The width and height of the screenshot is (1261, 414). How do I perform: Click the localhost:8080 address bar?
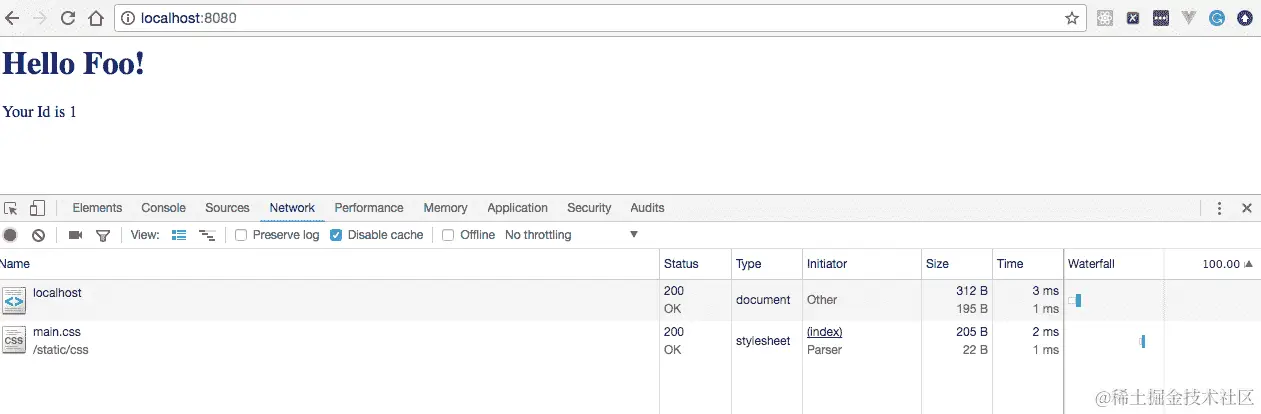[x=600, y=18]
